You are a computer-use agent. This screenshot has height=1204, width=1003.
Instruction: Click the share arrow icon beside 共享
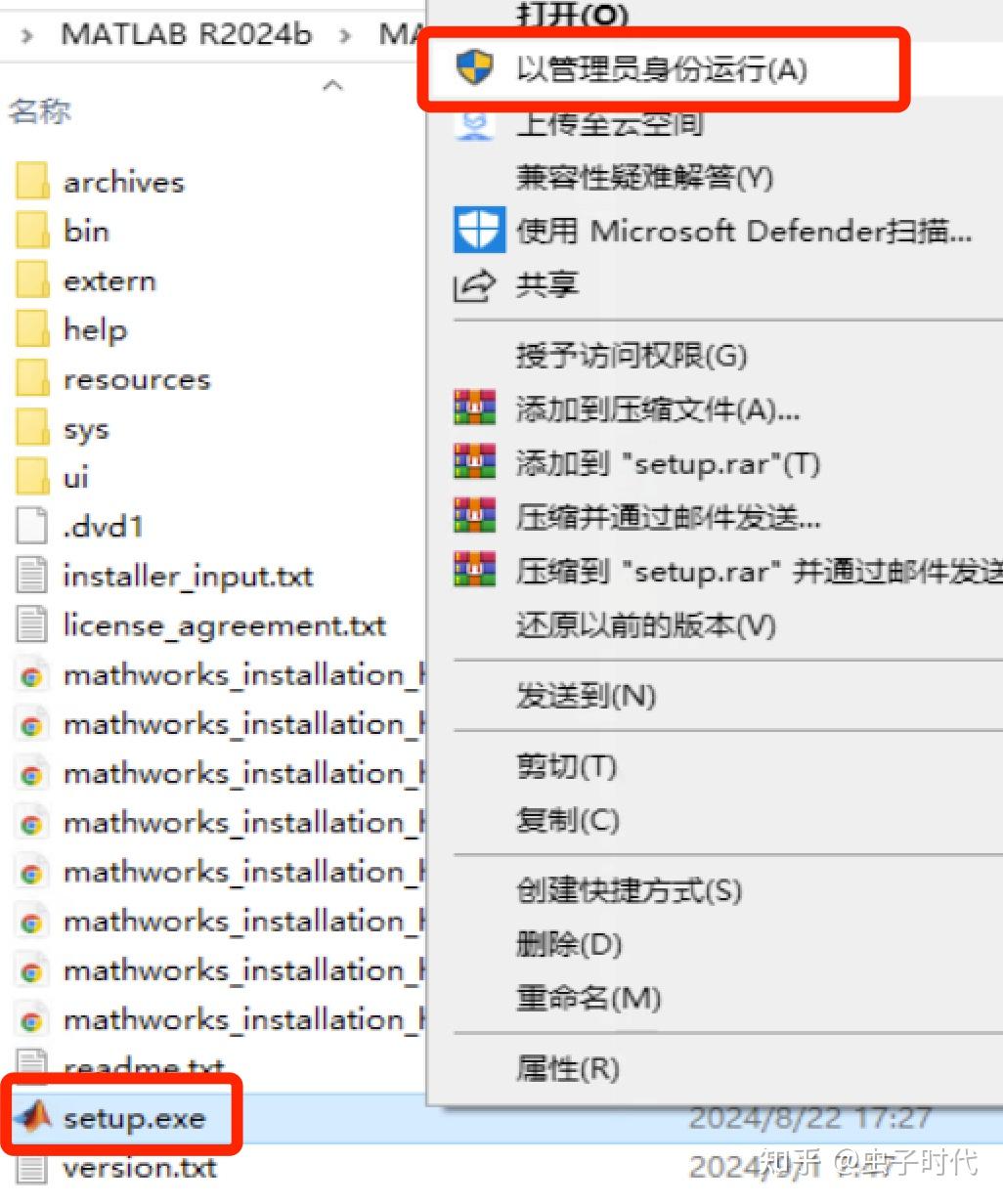pos(473,284)
